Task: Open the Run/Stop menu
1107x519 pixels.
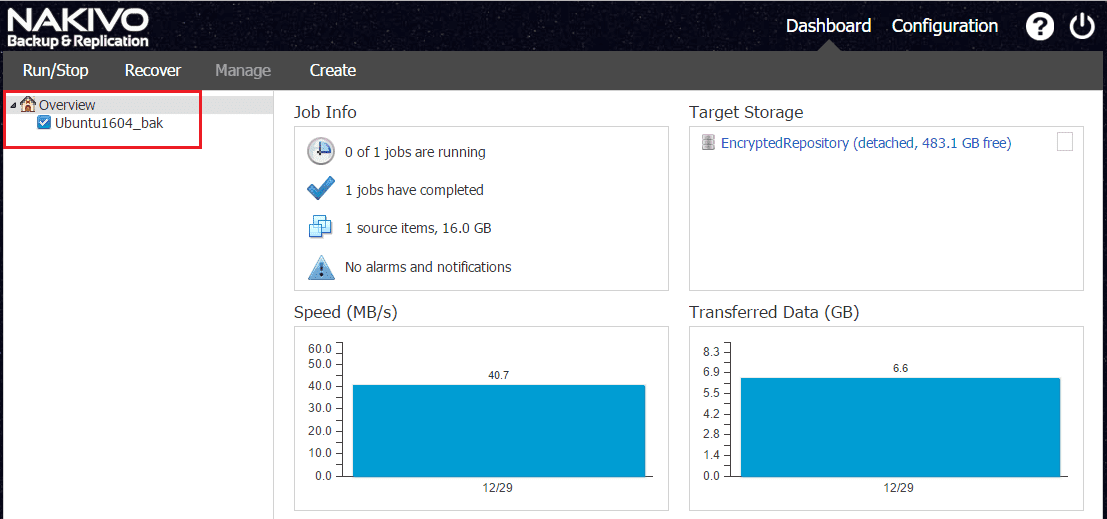Action: (x=56, y=70)
